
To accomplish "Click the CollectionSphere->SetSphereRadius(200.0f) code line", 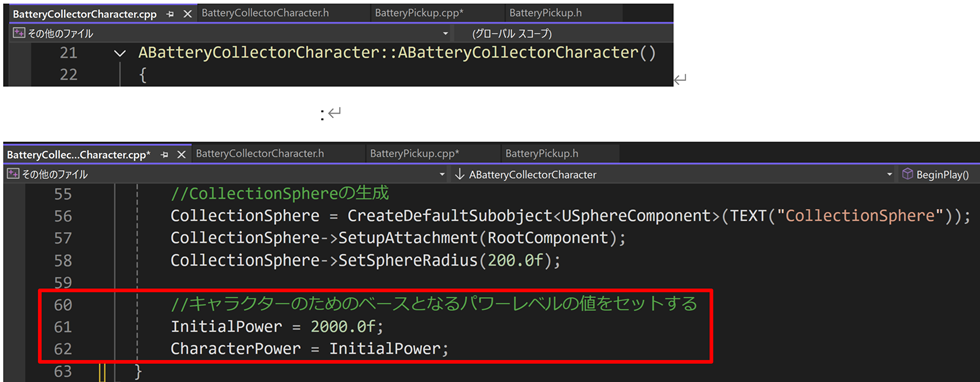I will point(366,259).
